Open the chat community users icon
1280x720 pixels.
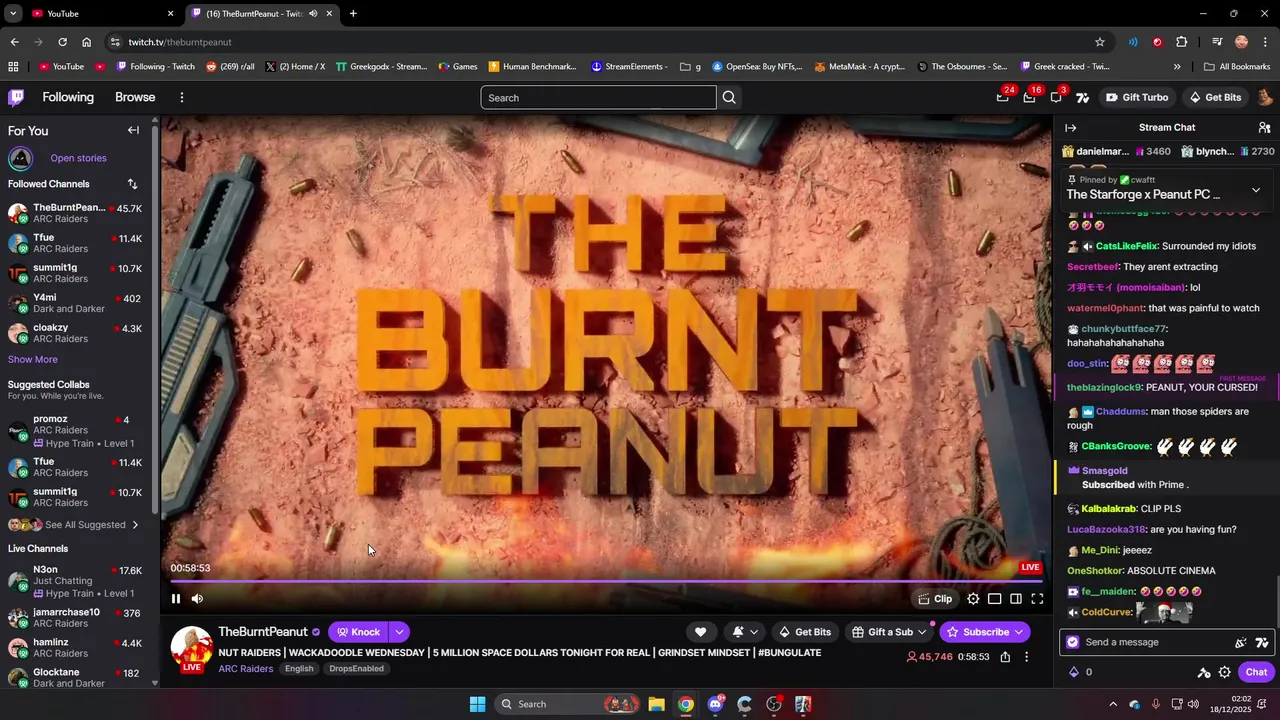pos(1264,128)
